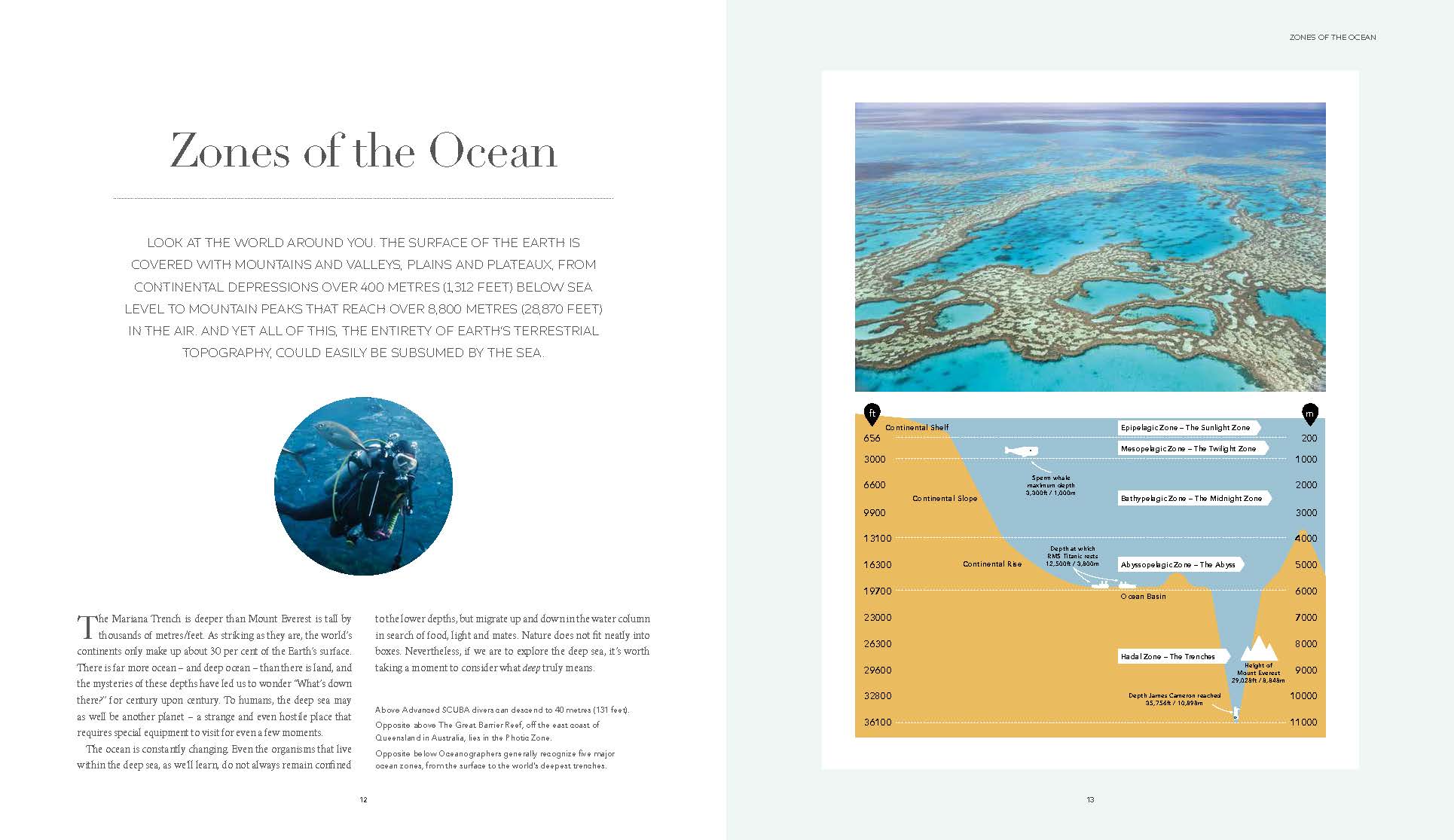This screenshot has height=840, width=1454.
Task: Select the Bathypelagic Zone – Midnight Zone label
Action: pos(1192,498)
